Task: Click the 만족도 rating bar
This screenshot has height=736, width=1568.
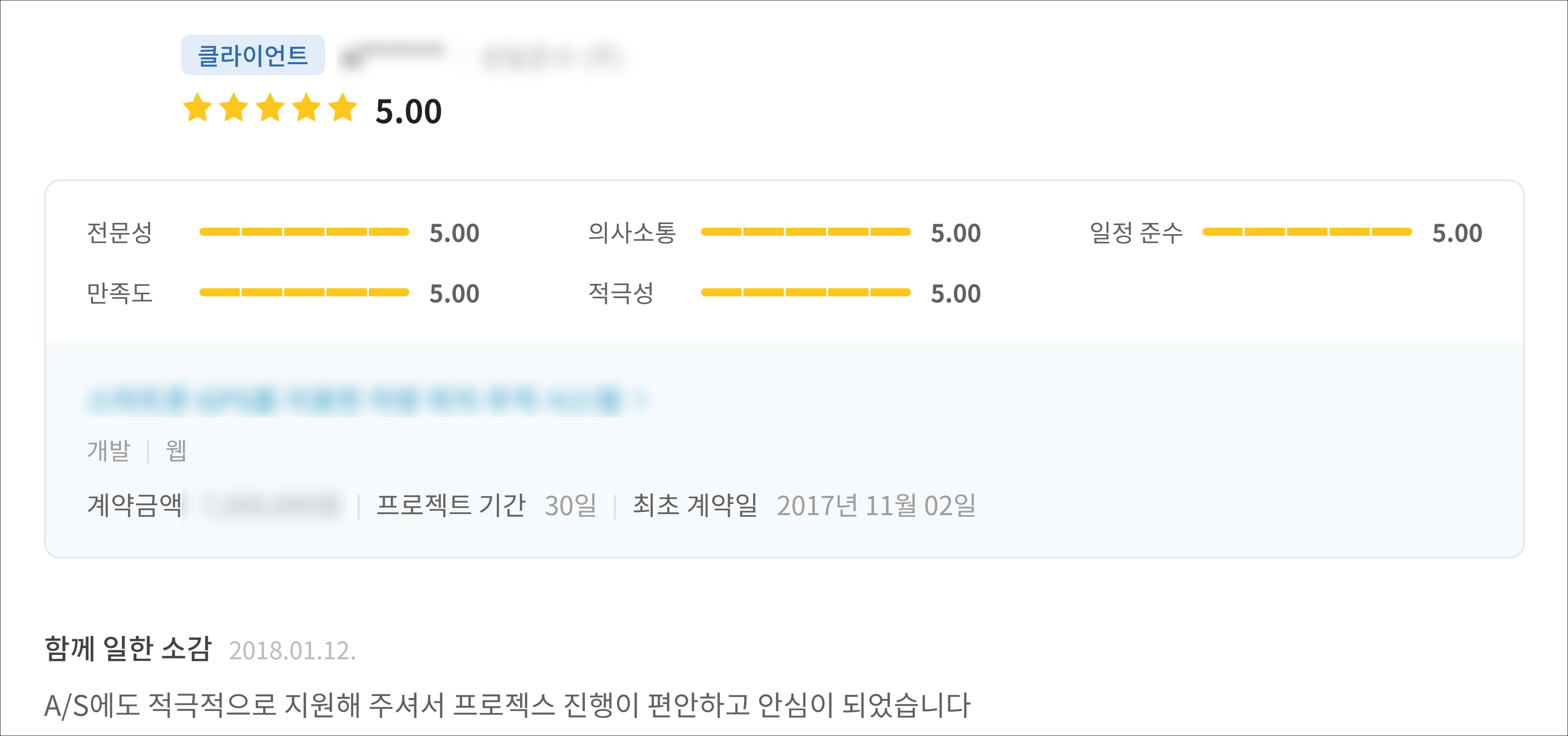Action: pos(304,293)
